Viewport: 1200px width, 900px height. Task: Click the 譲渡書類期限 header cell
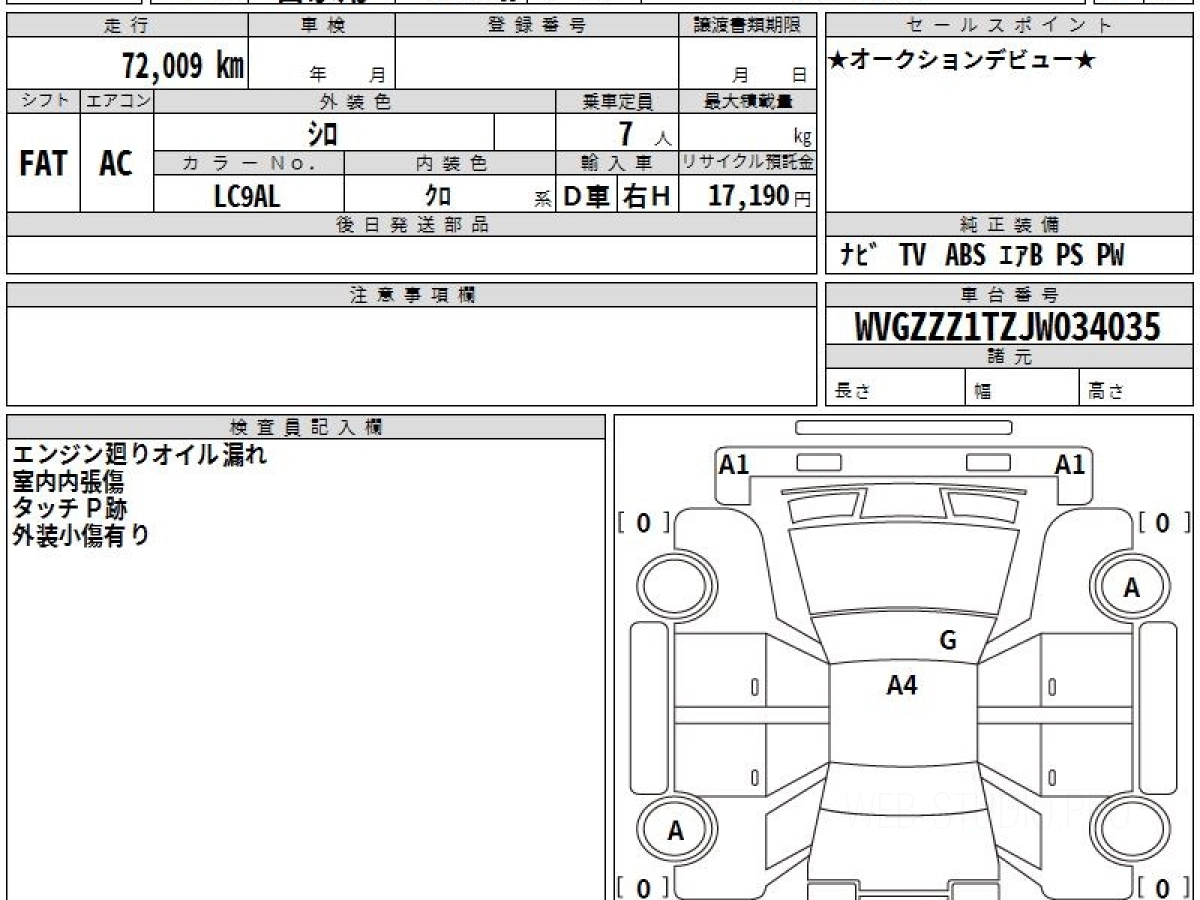748,26
